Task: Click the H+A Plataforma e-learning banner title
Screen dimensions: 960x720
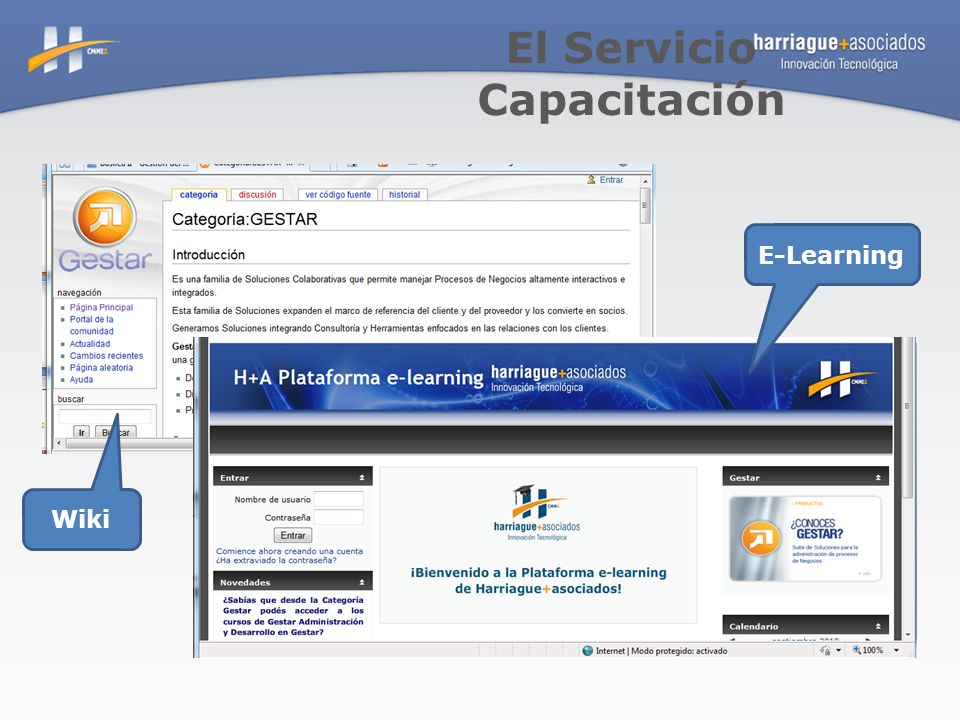Action: coord(358,377)
